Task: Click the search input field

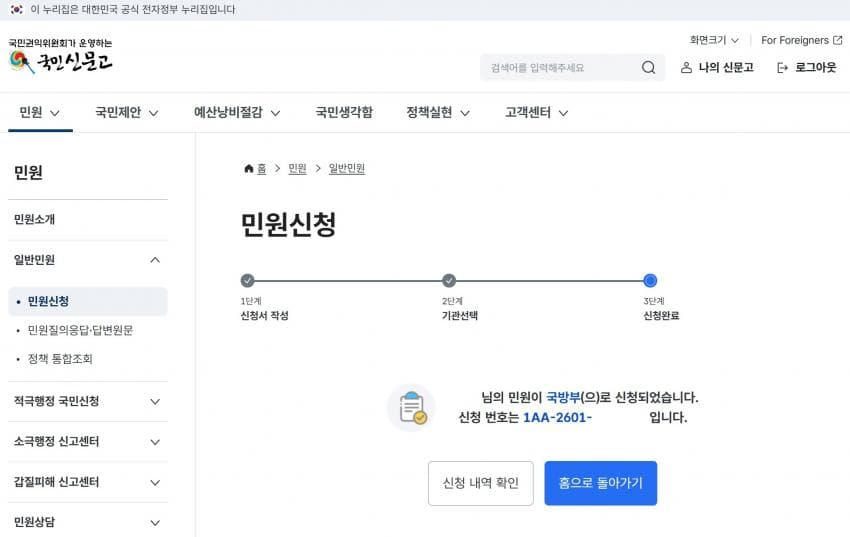Action: (560, 68)
